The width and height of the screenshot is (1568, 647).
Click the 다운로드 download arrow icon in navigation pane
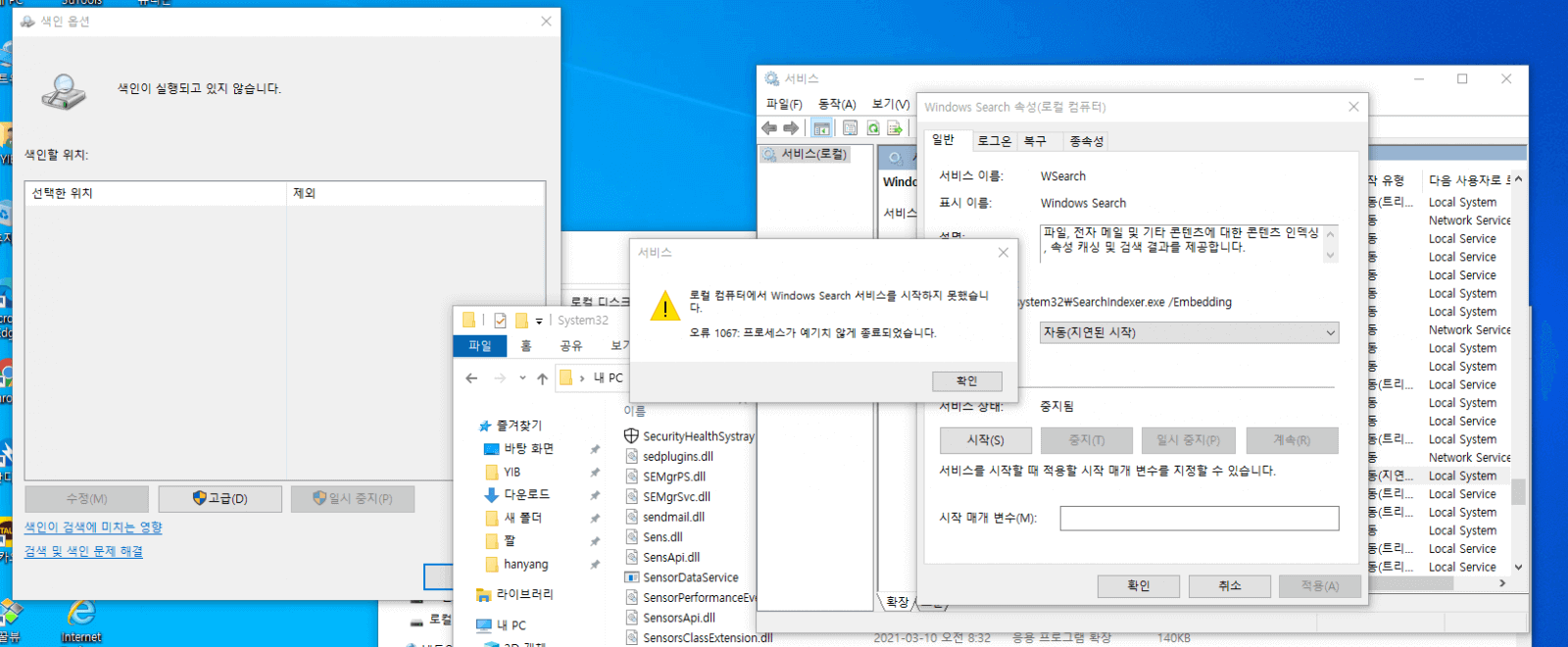[492, 495]
